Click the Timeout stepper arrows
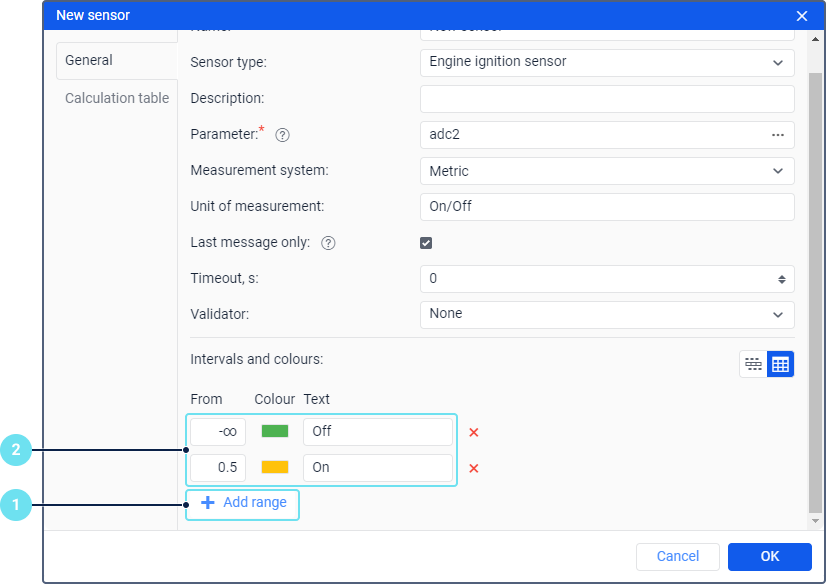The height and width of the screenshot is (584, 826). tap(781, 279)
